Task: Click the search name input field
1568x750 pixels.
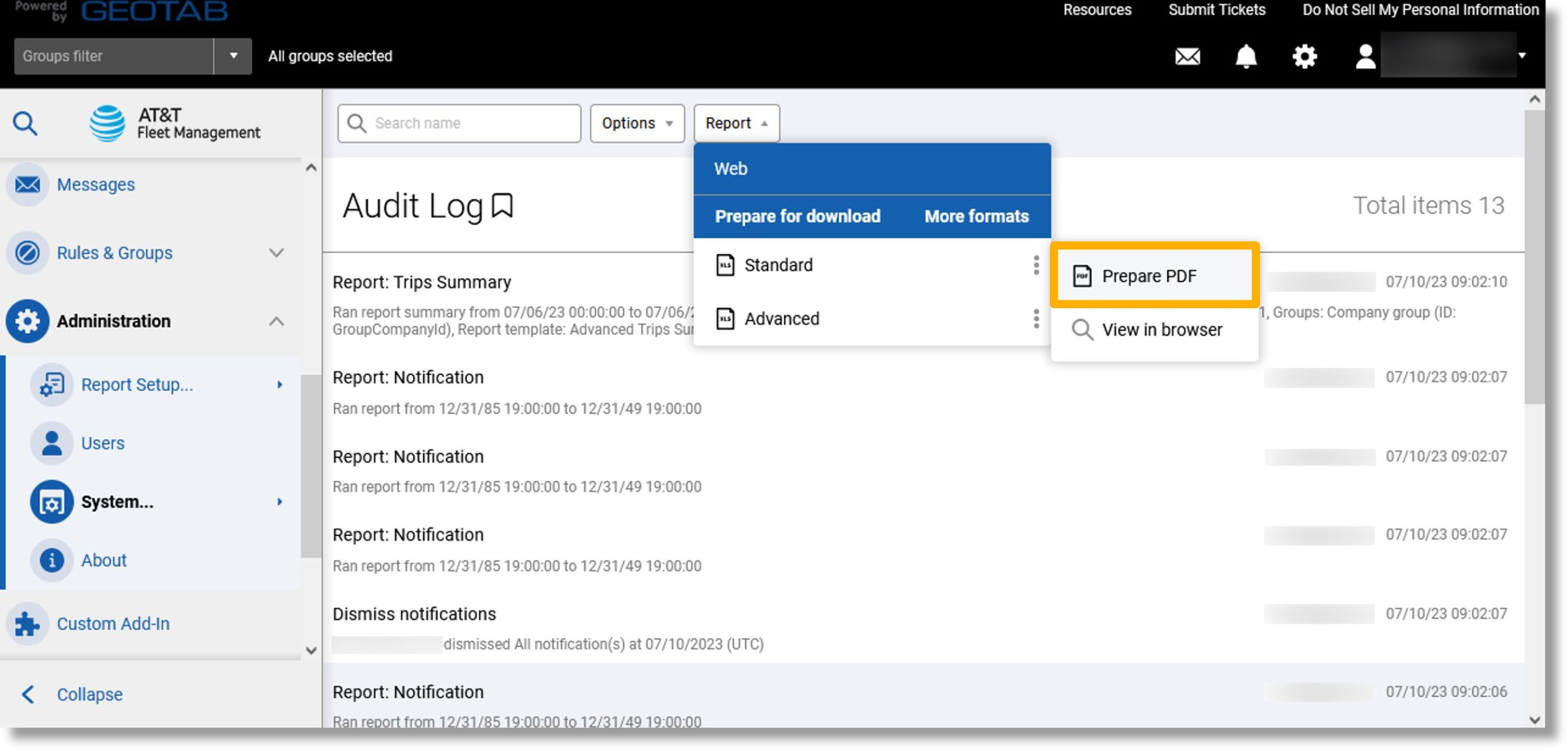Action: 459,123
